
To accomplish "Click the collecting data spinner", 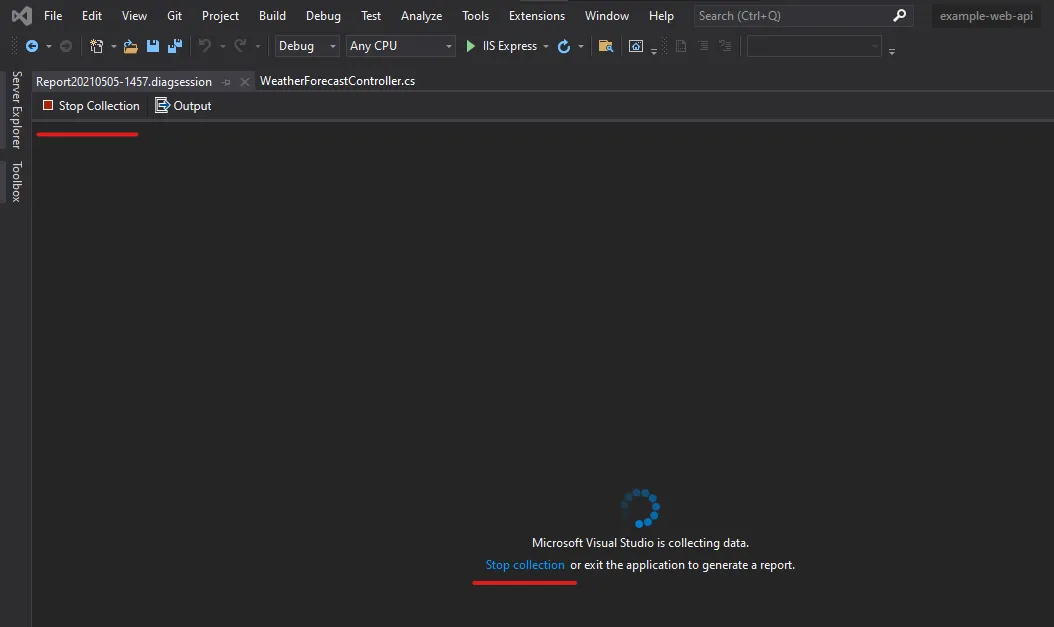I will pyautogui.click(x=640, y=508).
